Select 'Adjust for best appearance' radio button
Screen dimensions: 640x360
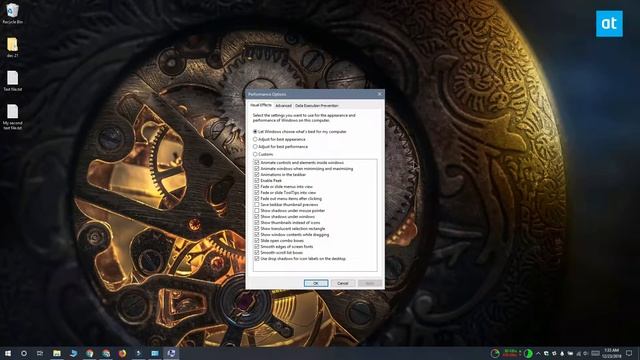click(255, 139)
